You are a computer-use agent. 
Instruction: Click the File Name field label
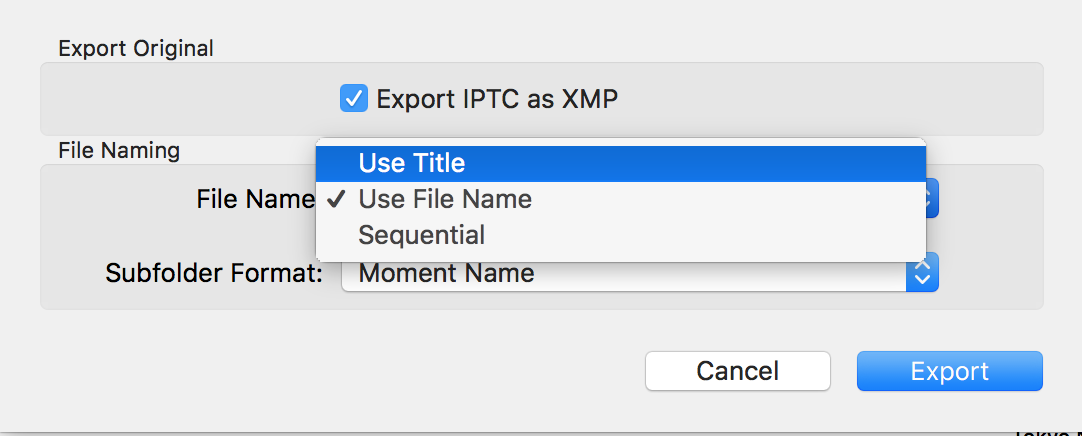pyautogui.click(x=255, y=199)
